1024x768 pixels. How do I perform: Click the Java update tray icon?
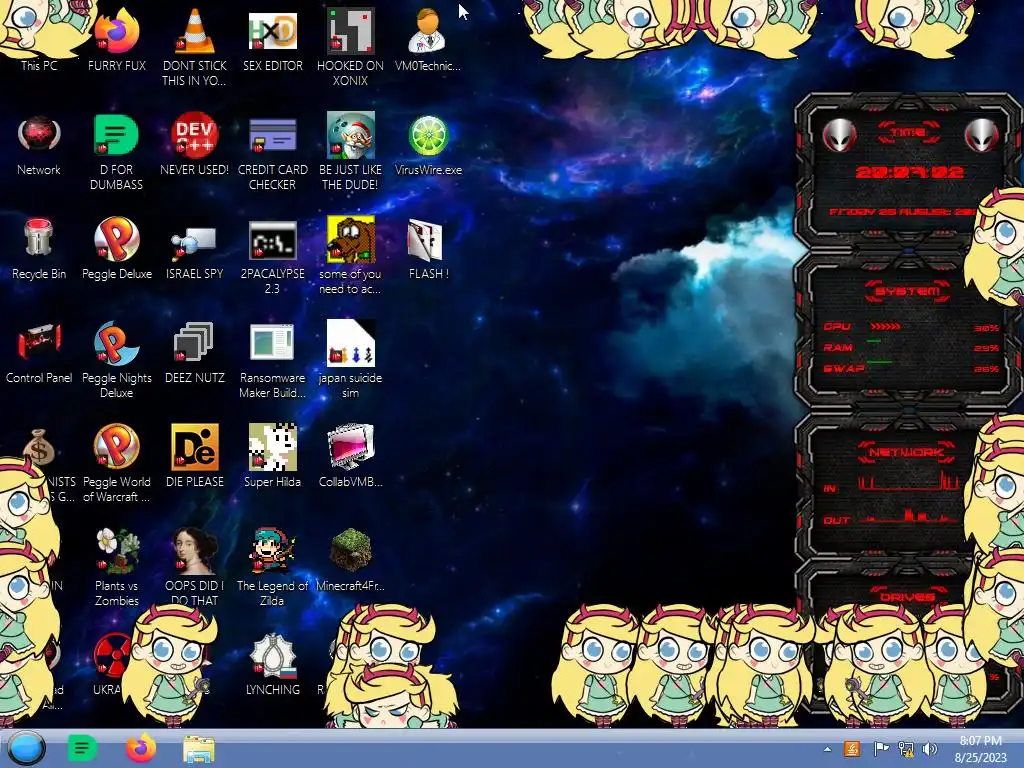click(x=852, y=749)
